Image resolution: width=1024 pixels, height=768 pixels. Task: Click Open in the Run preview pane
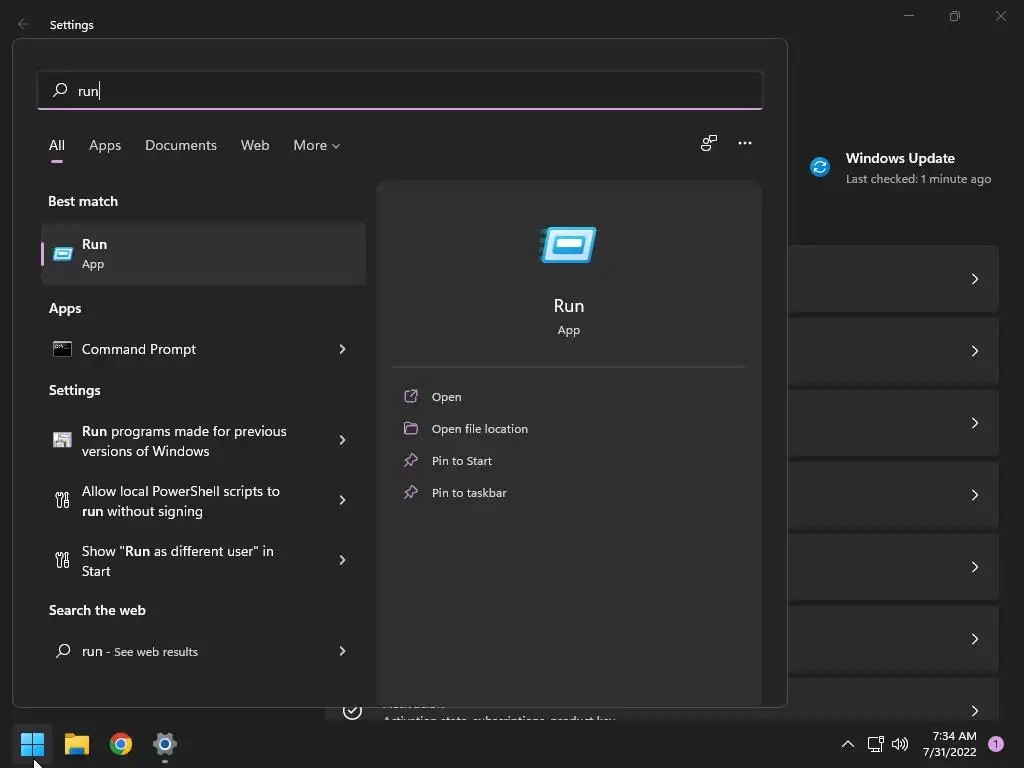(x=447, y=397)
